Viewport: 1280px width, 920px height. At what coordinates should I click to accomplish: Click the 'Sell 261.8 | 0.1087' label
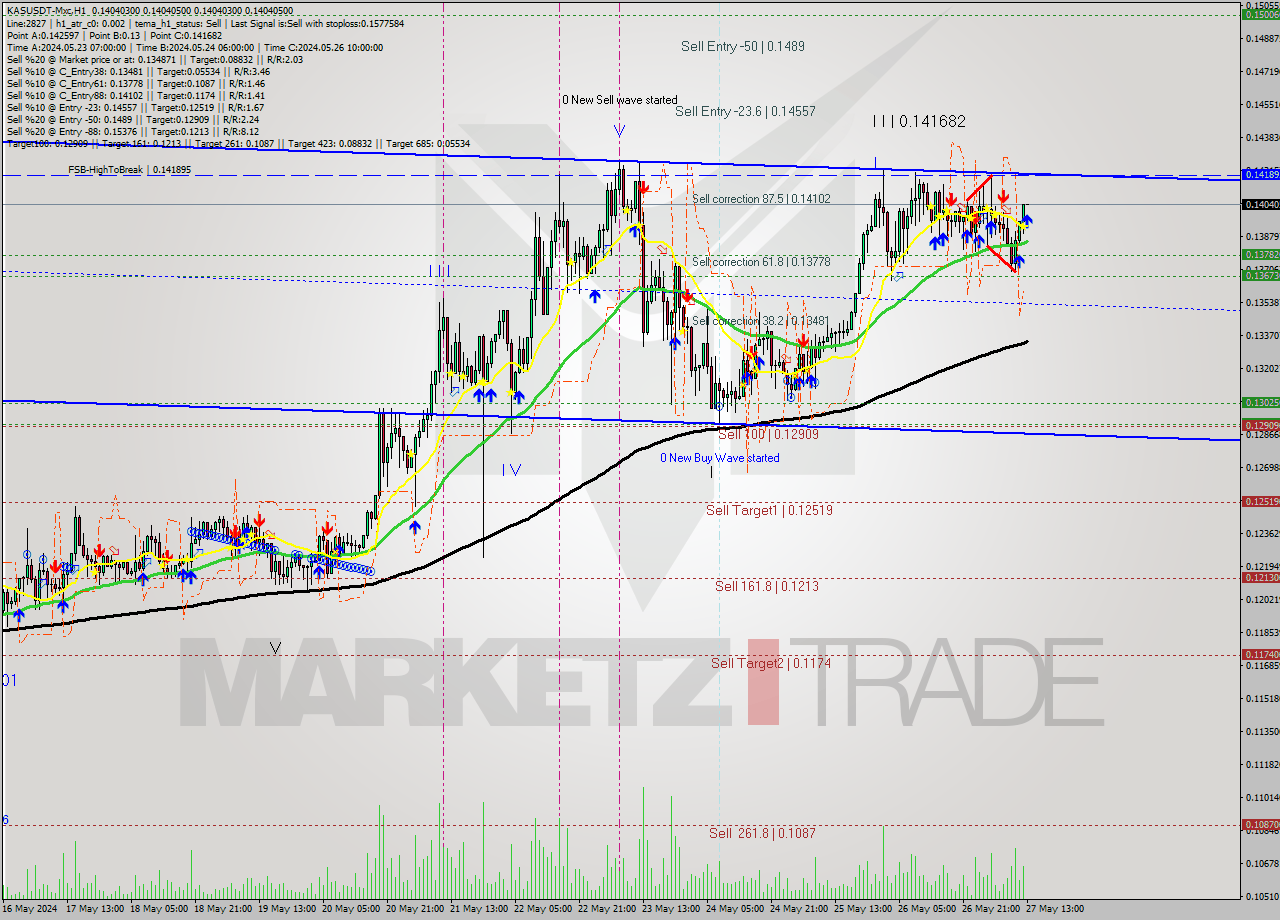click(x=762, y=833)
